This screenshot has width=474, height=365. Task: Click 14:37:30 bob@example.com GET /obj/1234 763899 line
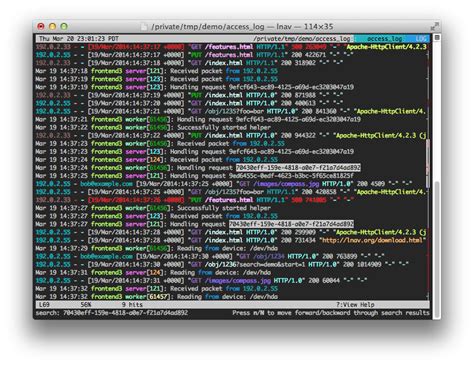210,256
